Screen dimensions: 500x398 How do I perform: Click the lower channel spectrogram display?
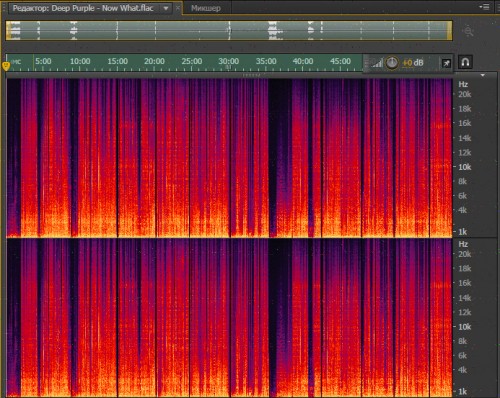coord(229,317)
